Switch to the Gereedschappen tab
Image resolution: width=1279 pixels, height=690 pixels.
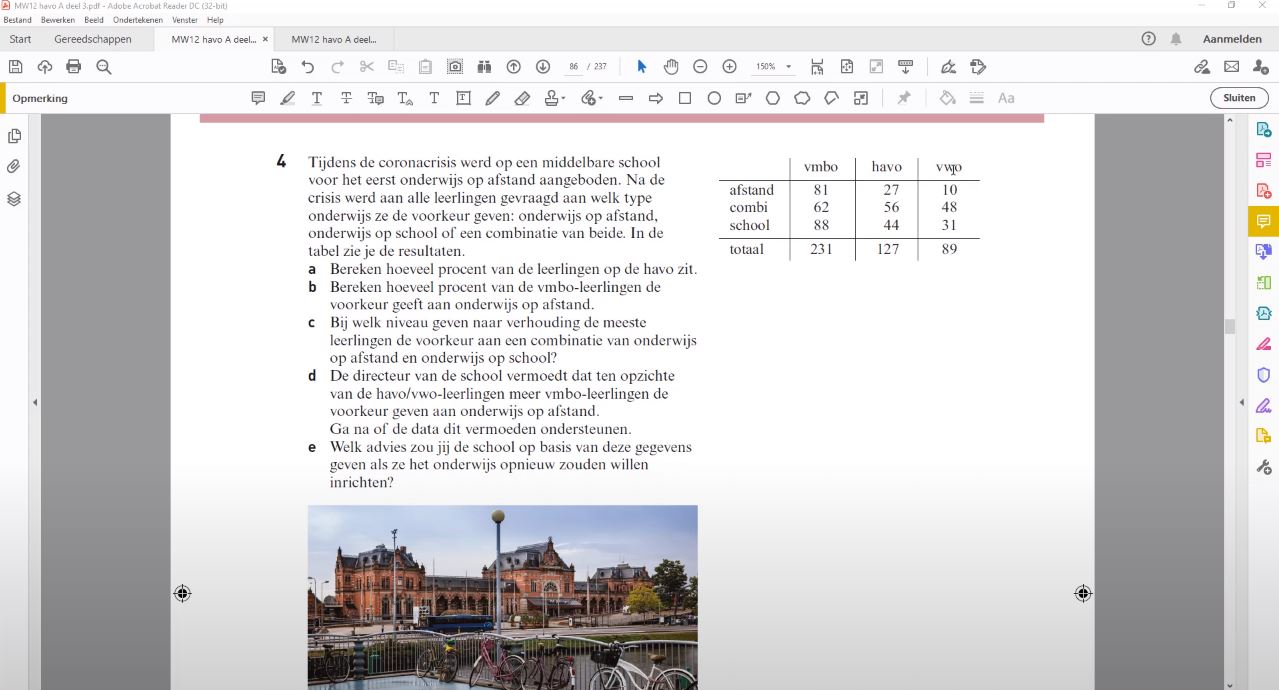click(93, 39)
